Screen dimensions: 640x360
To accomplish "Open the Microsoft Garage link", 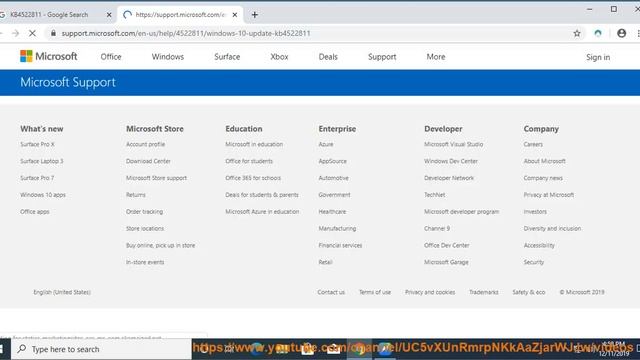I will (x=446, y=262).
